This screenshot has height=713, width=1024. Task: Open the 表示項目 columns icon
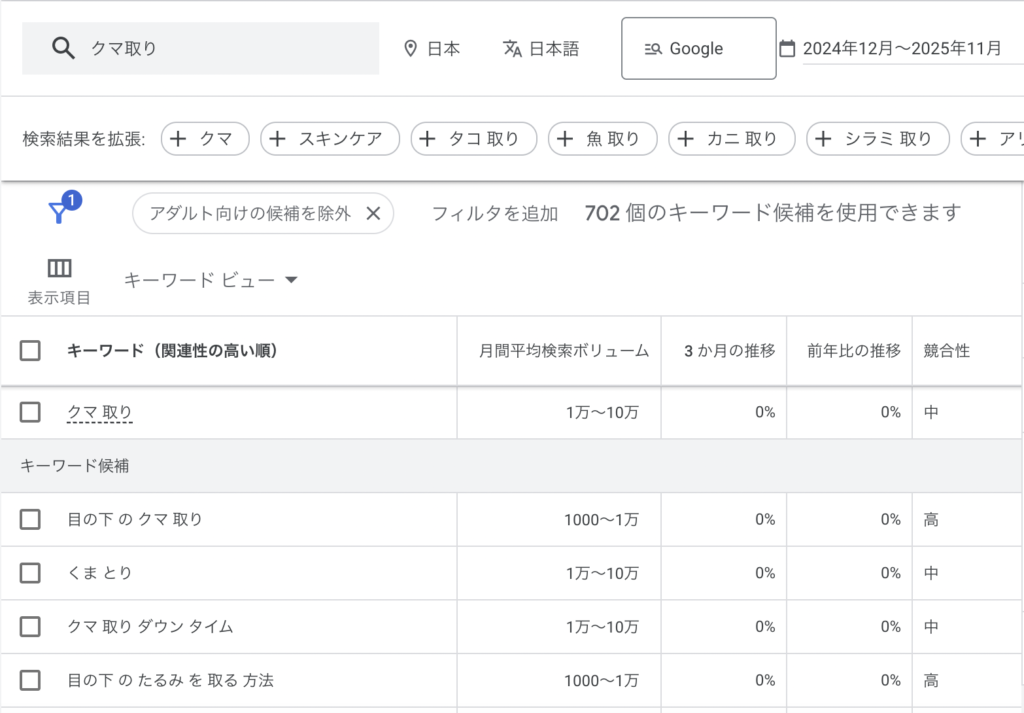(59, 268)
